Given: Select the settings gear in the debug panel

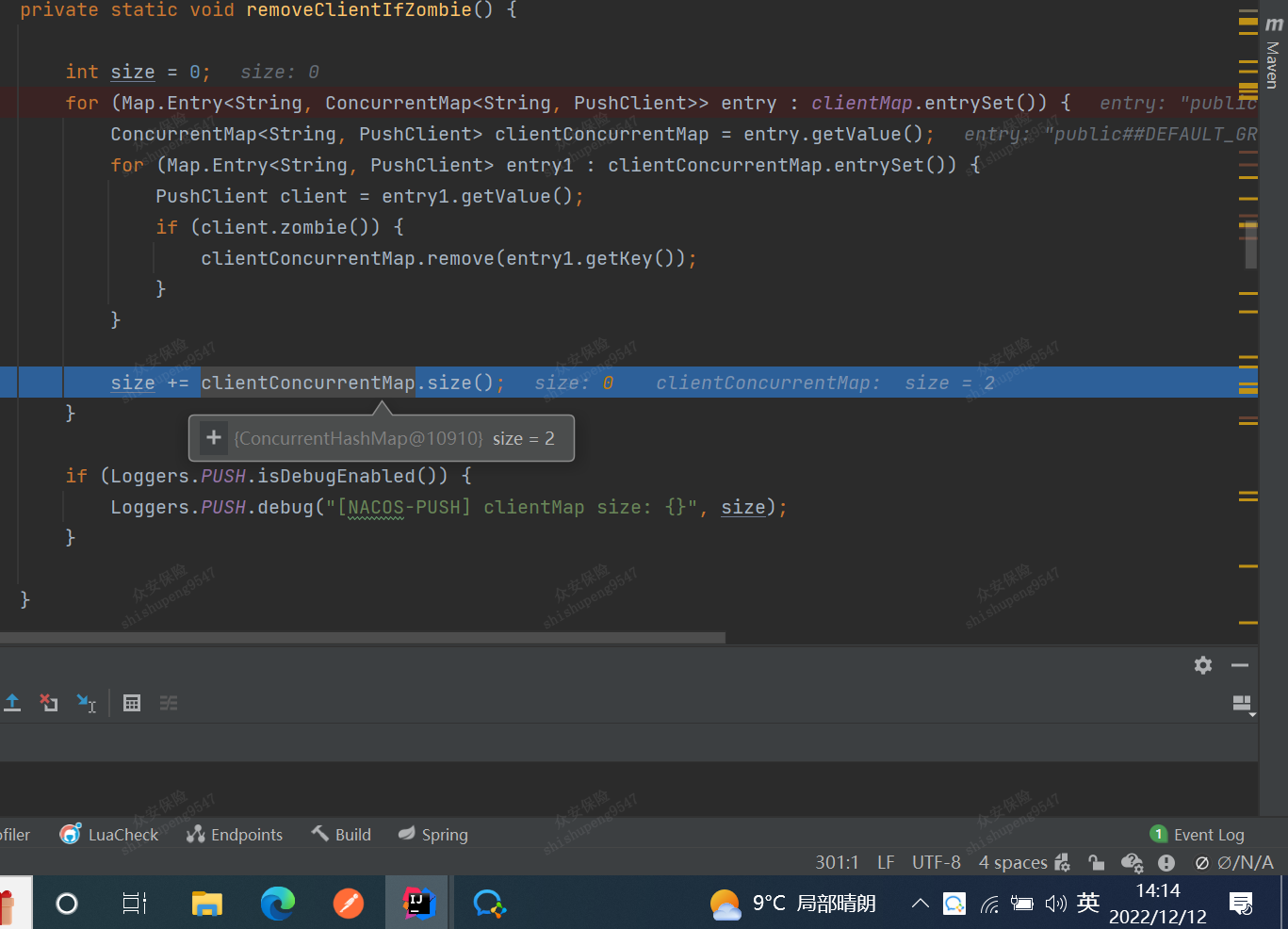Looking at the screenshot, I should pyautogui.click(x=1203, y=665).
